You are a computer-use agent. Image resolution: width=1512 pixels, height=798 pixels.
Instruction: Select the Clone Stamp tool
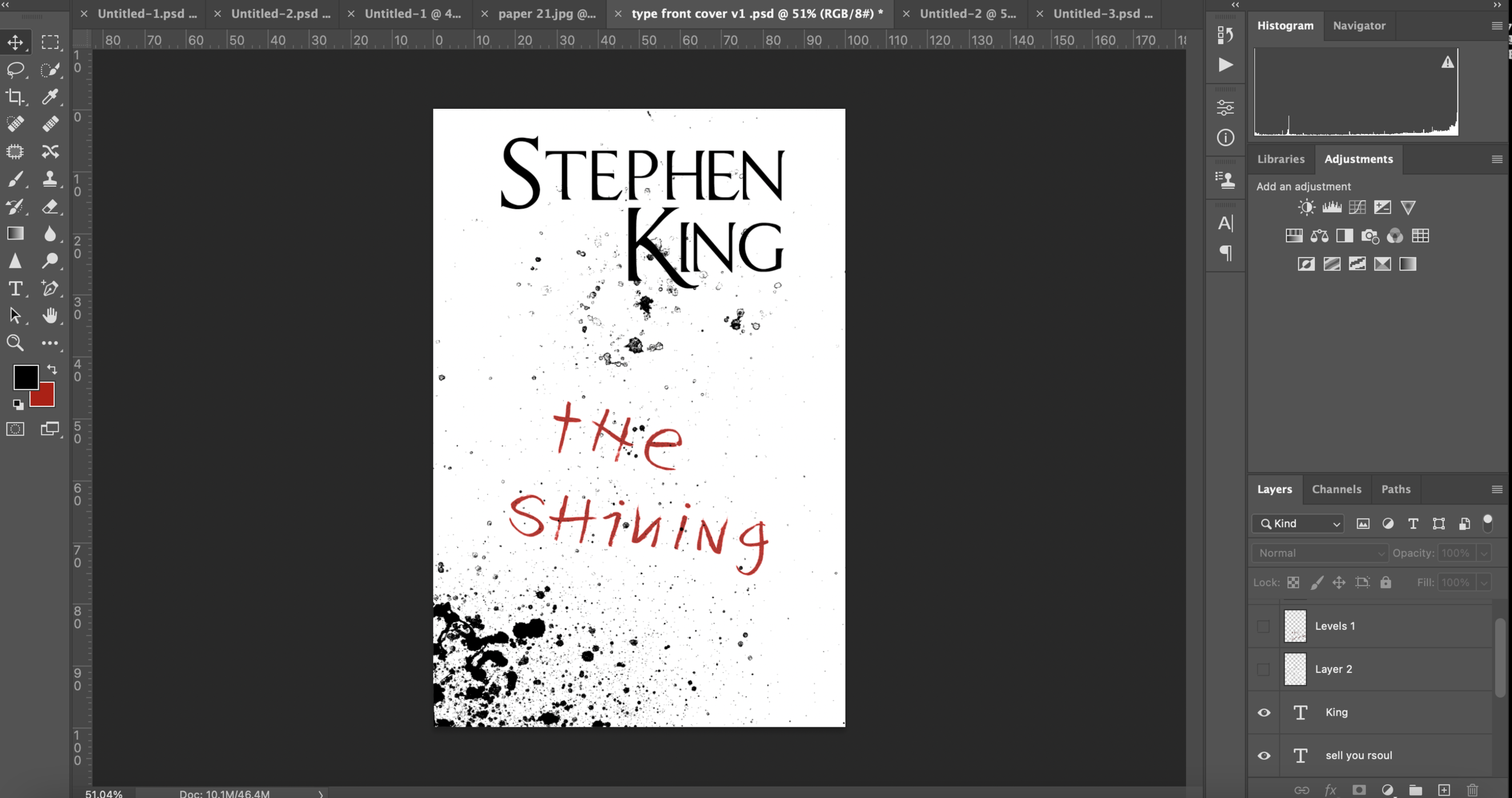50,179
